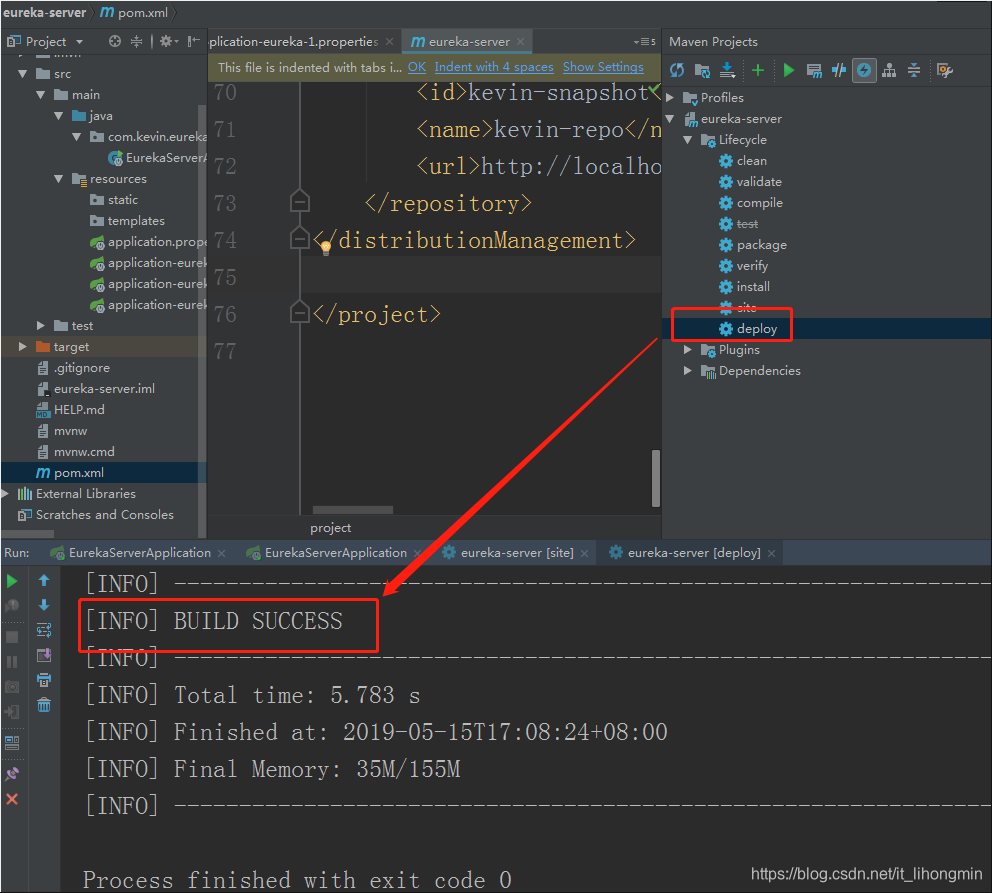Click Generate Sources and Update Folders icon

pyautogui.click(x=702, y=70)
